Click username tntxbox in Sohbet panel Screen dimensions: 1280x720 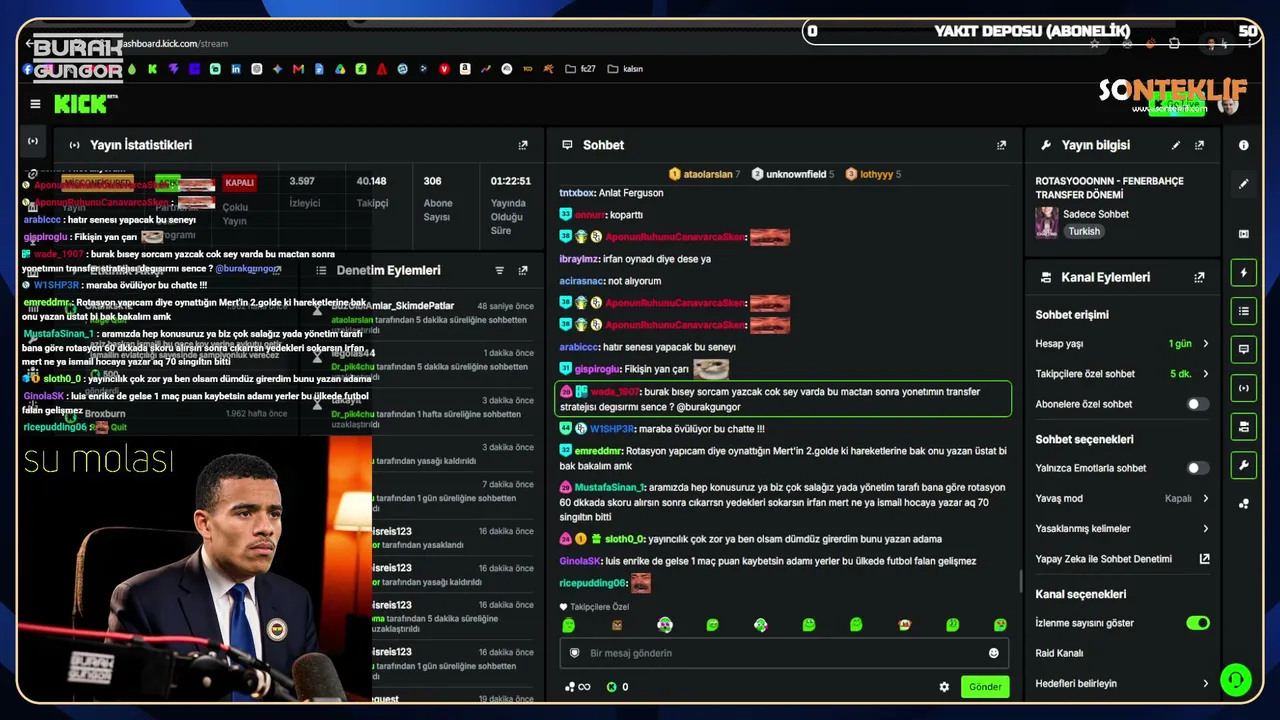point(577,193)
